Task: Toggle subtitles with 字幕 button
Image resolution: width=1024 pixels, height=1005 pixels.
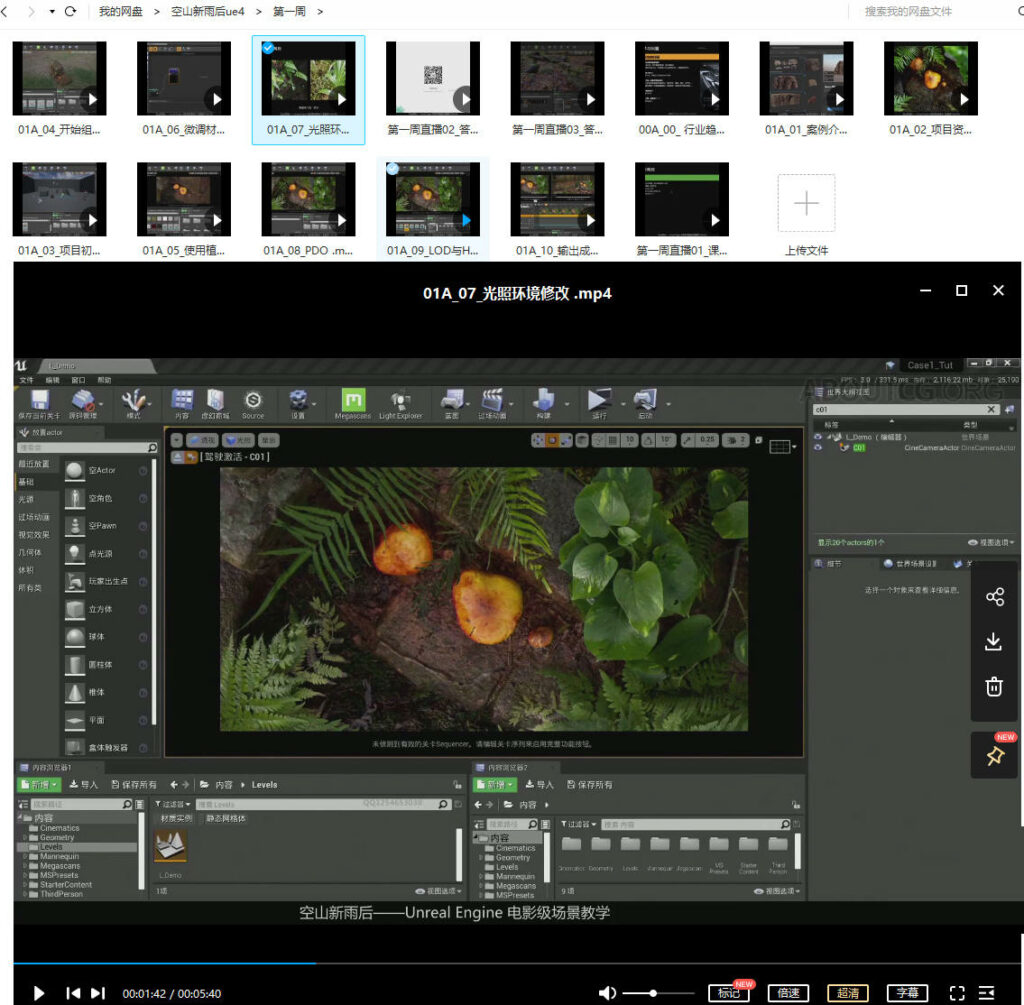Action: click(x=907, y=993)
